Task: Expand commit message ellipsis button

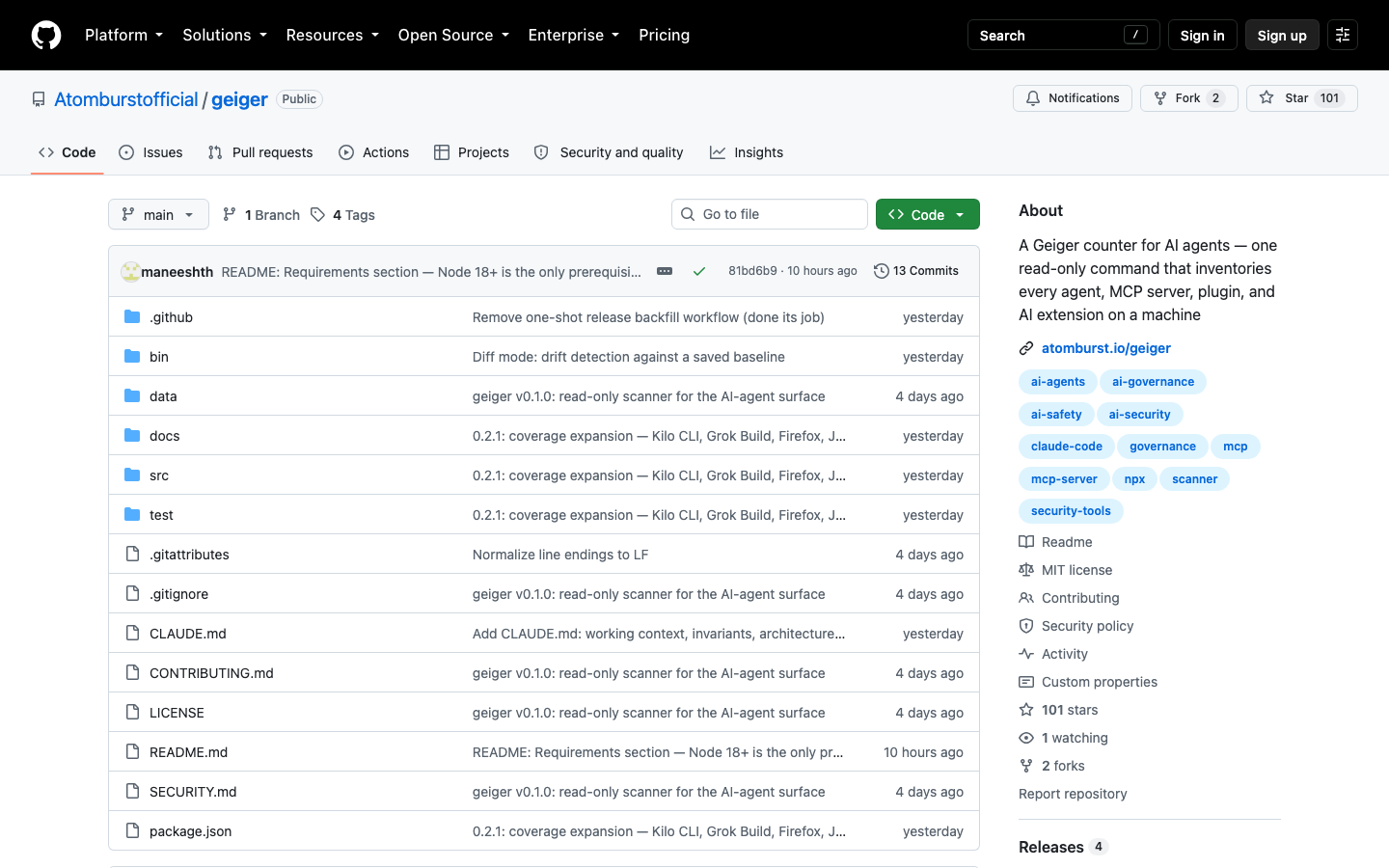Action: click(x=665, y=271)
